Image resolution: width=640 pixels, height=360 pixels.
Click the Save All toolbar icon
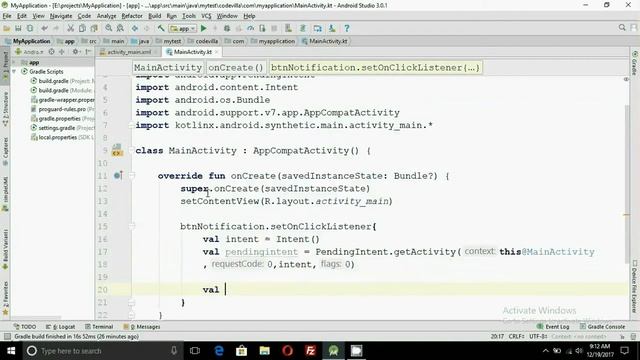point(18,28)
